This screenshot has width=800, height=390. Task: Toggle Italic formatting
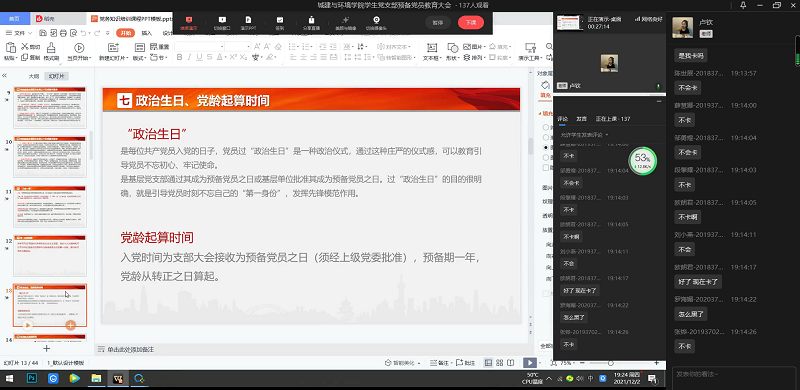point(189,57)
